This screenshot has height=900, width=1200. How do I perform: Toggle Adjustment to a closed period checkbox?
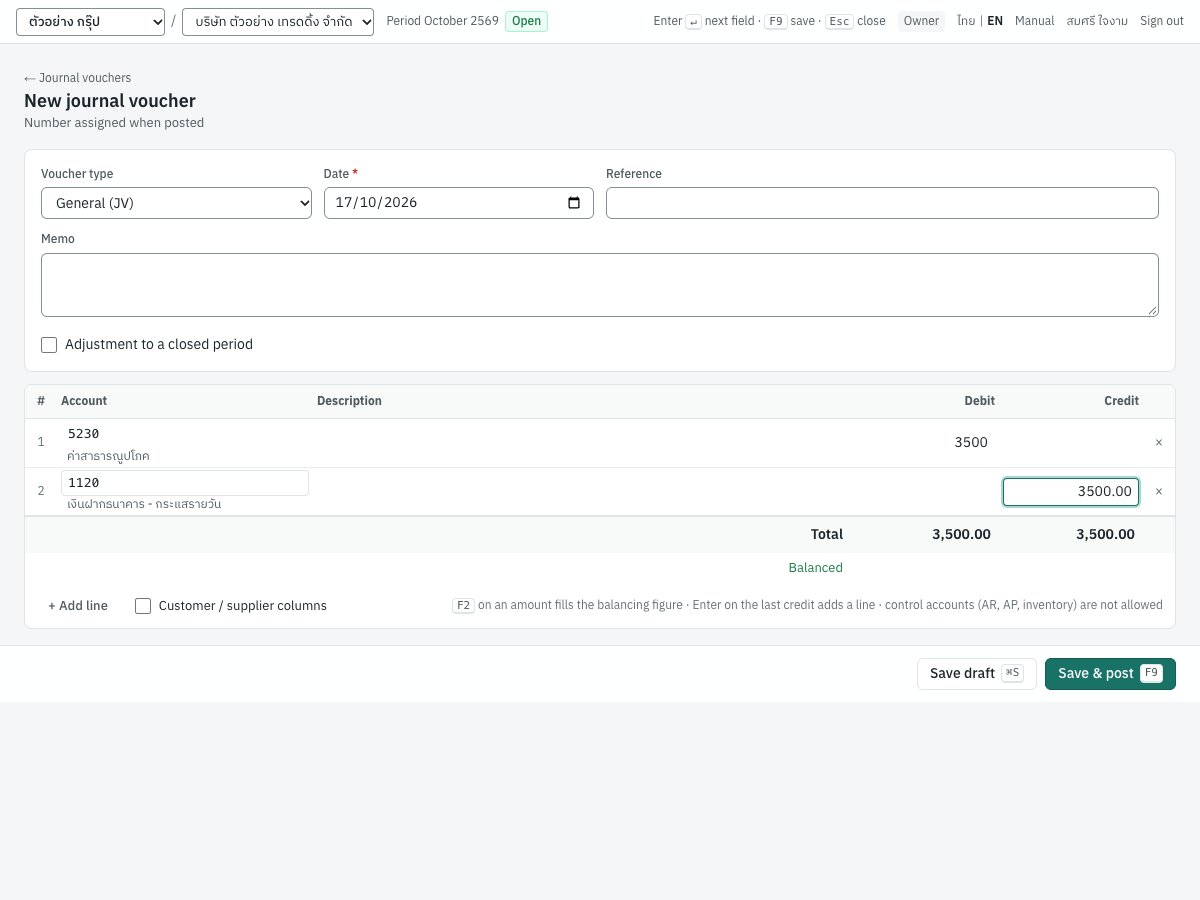(x=49, y=345)
